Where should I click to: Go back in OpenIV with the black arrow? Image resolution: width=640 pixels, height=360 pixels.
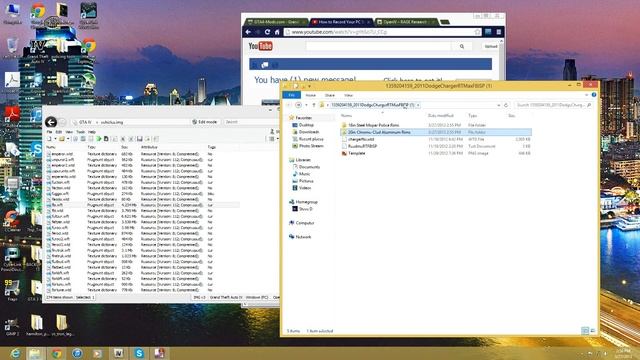point(51,122)
